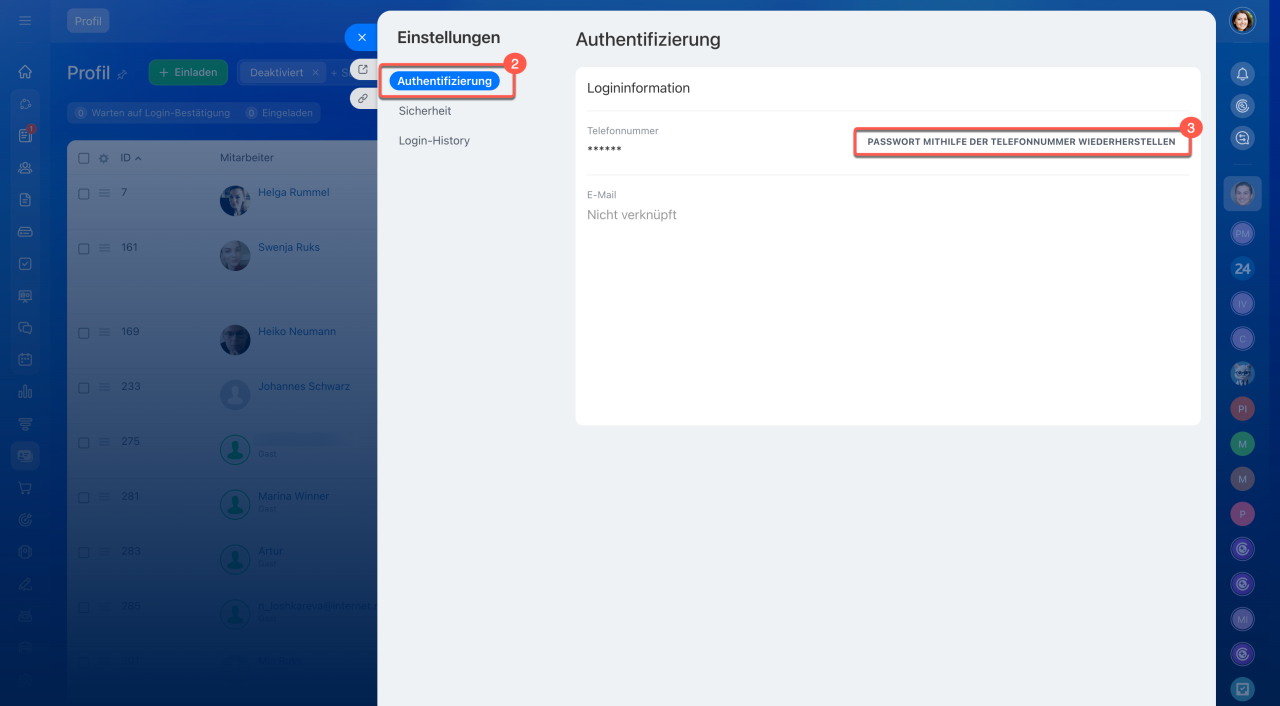Open the green M contact avatar
This screenshot has width=1280, height=706.
point(1242,444)
